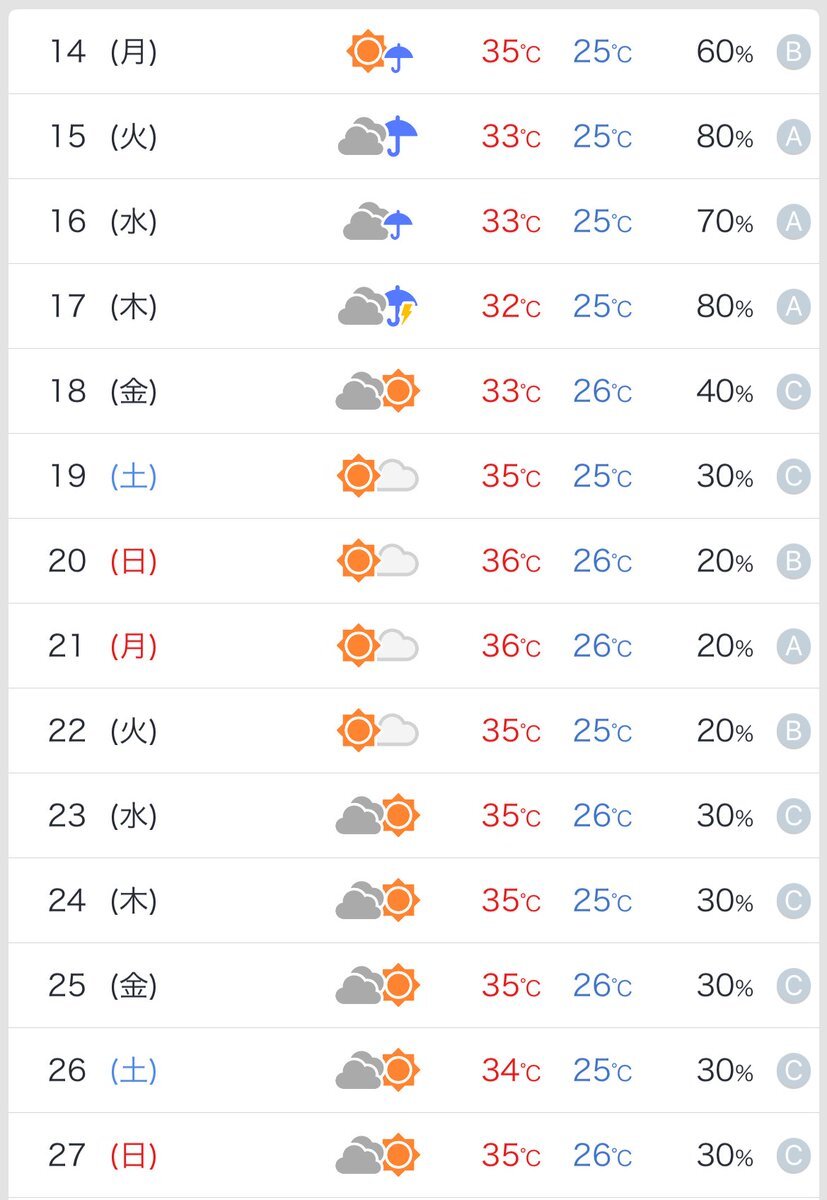This screenshot has height=1200, width=827.
Task: Open the row for 25 (金)
Action: pyautogui.click(x=413, y=986)
